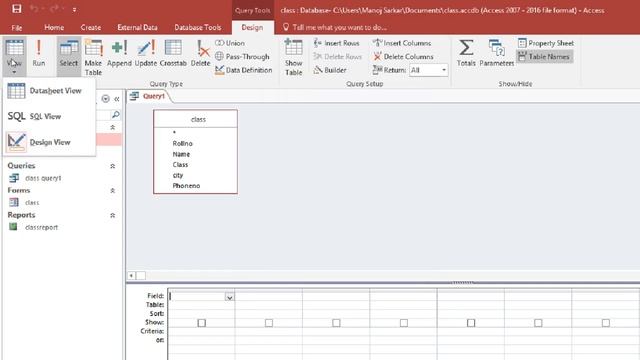Image resolution: width=640 pixels, height=360 pixels.
Task: Click the View button icon
Action: (x=14, y=48)
